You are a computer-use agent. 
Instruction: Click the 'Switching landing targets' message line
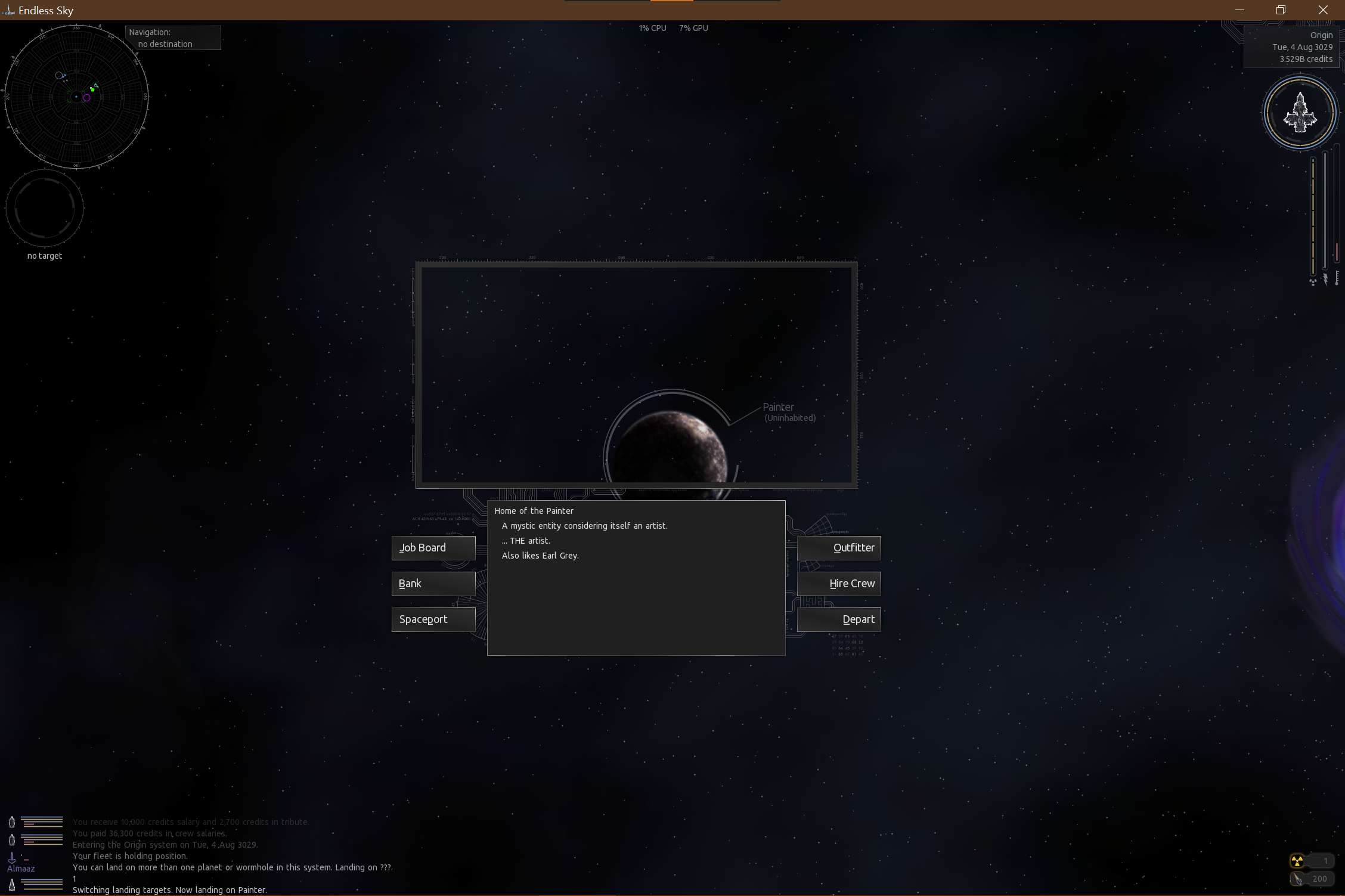click(169, 889)
